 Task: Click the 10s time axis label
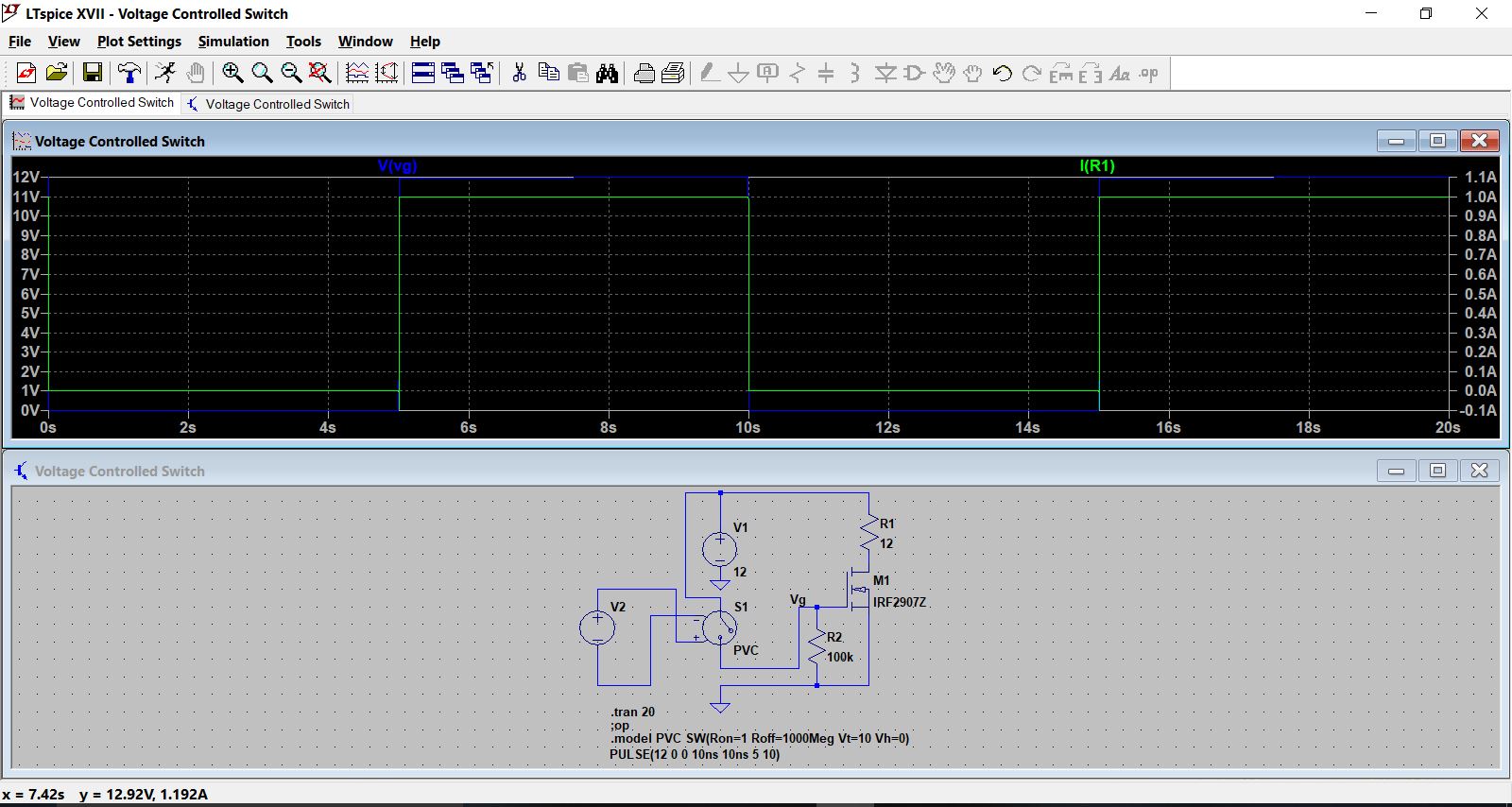coord(747,428)
